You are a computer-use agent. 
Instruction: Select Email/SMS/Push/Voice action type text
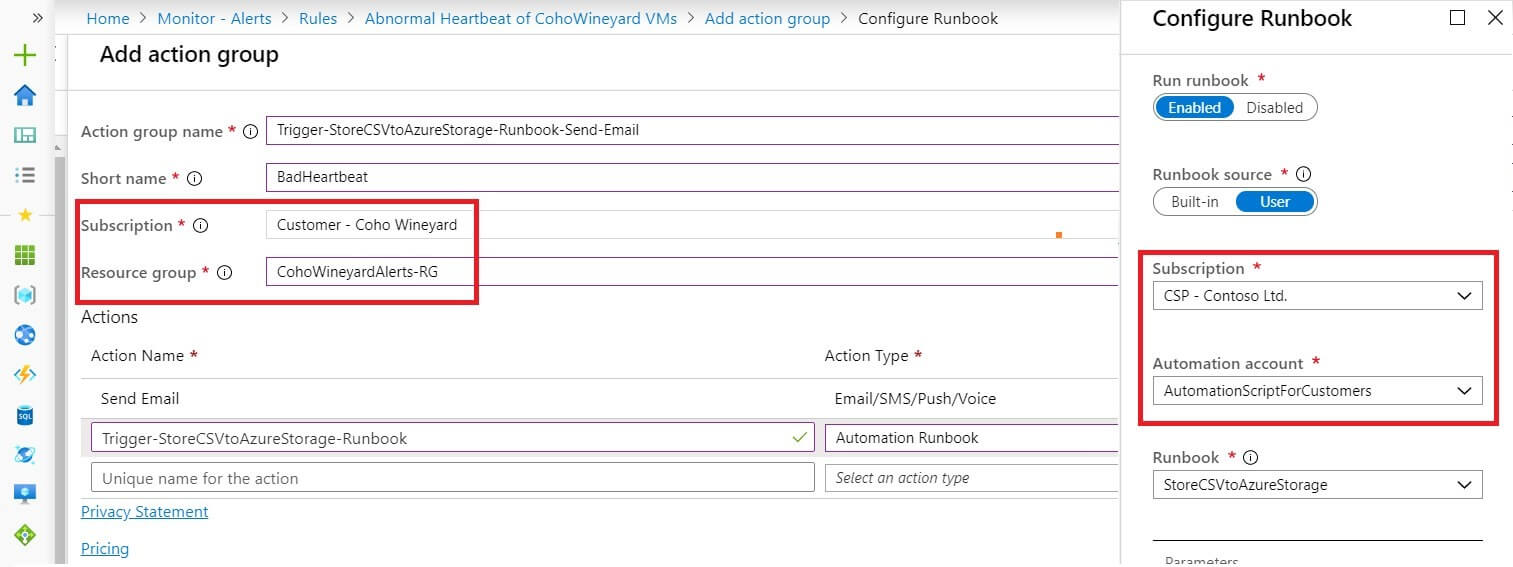point(915,398)
